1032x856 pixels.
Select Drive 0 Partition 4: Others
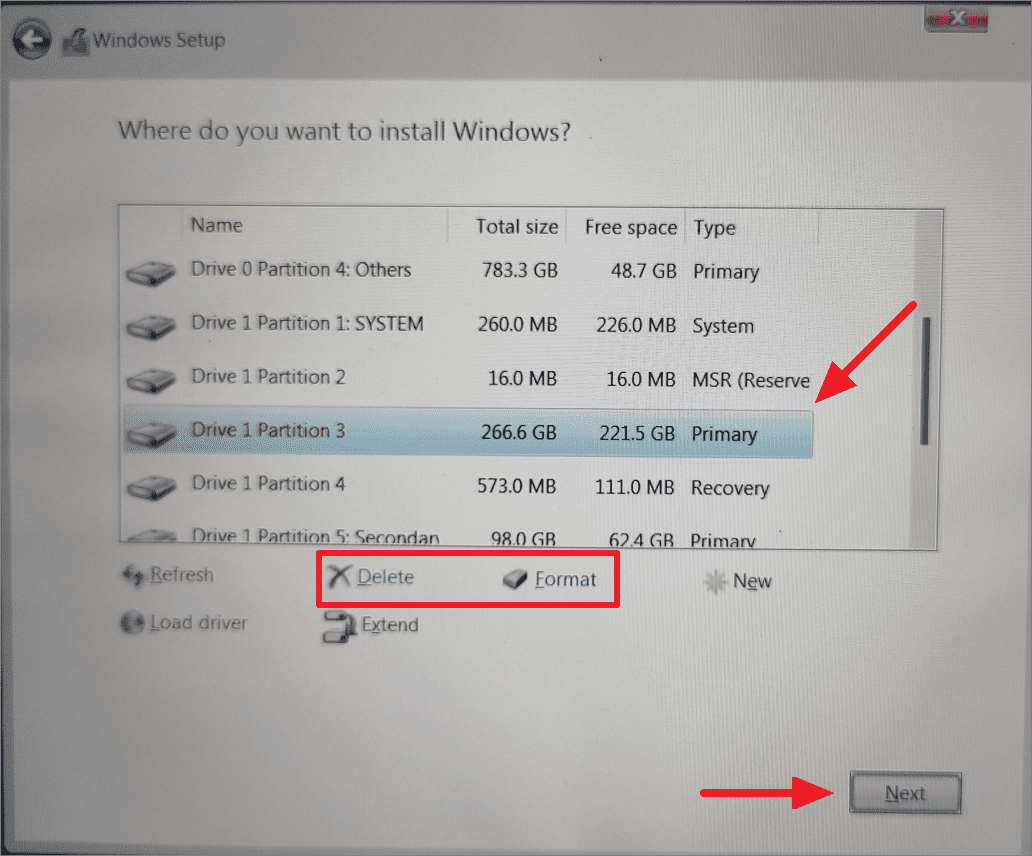pyautogui.click(x=468, y=272)
